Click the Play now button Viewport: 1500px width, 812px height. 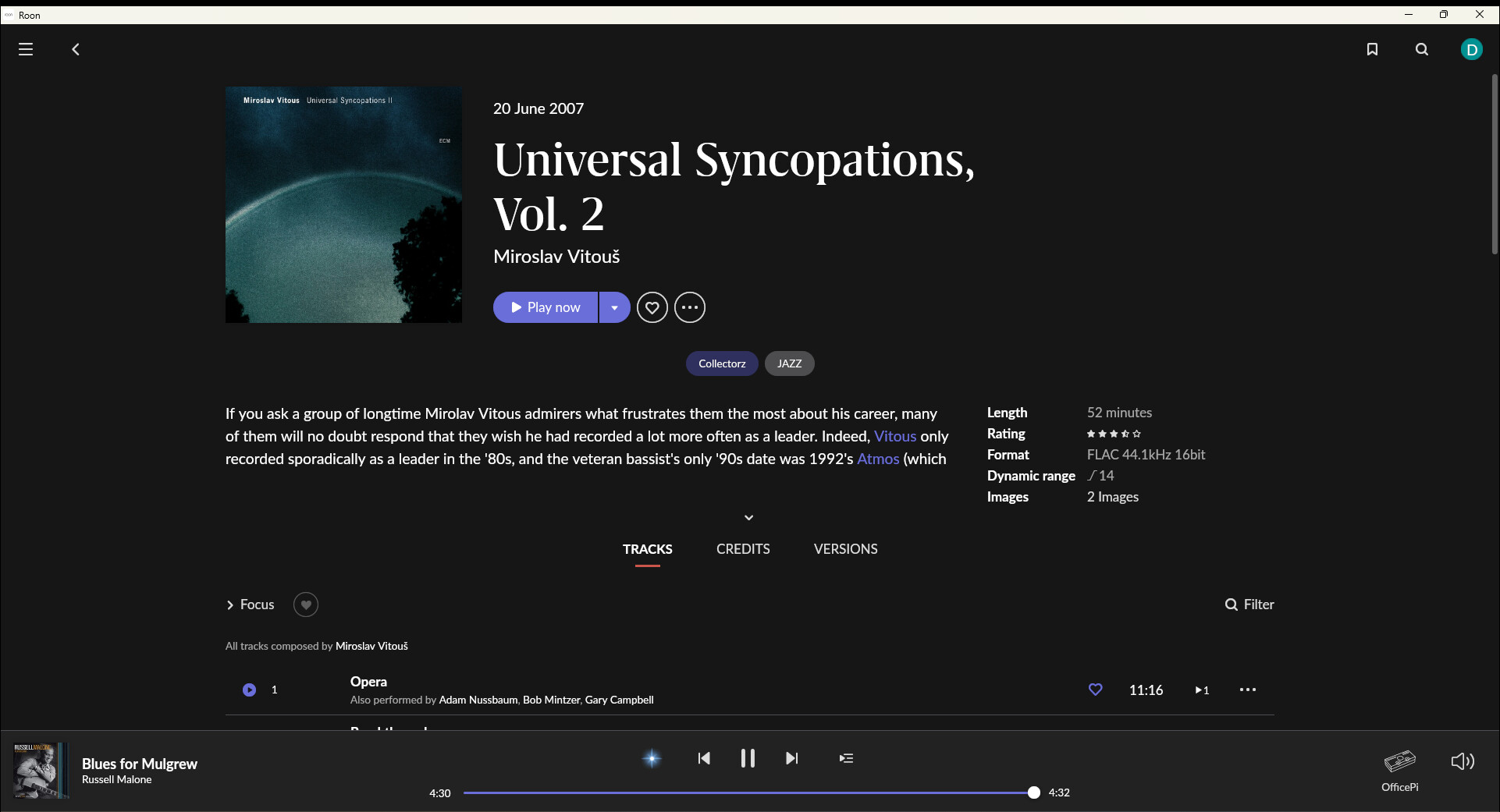546,307
